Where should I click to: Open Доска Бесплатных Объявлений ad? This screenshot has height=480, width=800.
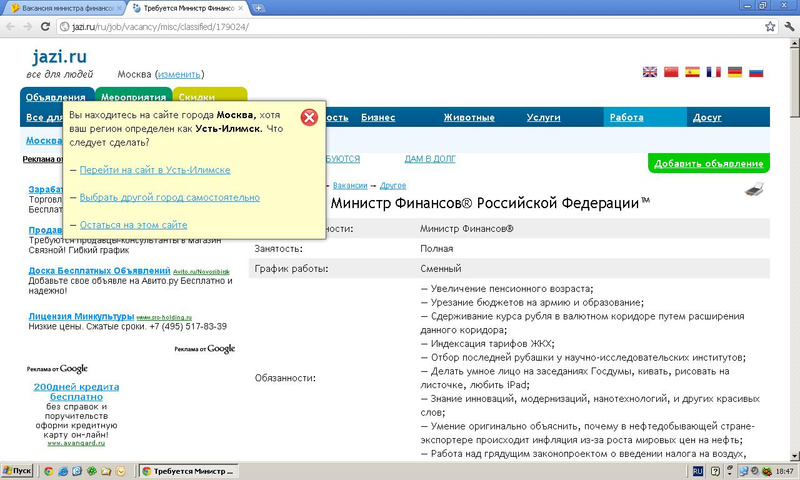99,271
